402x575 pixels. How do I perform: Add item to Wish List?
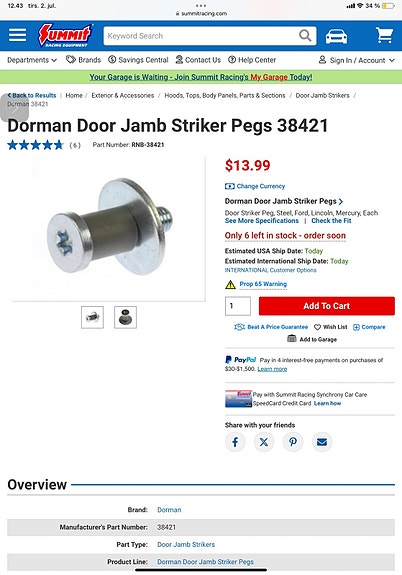click(x=330, y=327)
